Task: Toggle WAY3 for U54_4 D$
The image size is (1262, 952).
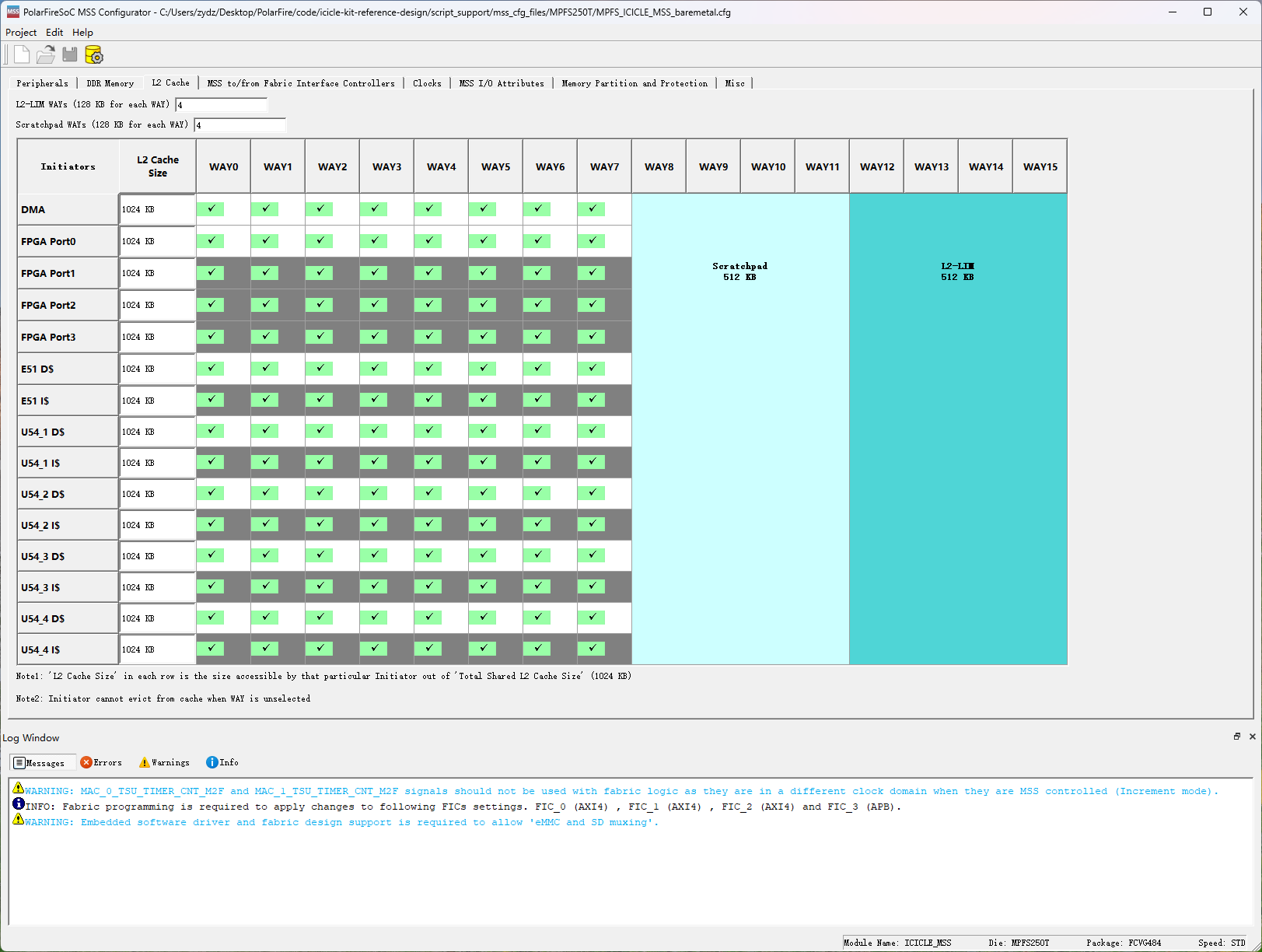Action: click(x=374, y=618)
